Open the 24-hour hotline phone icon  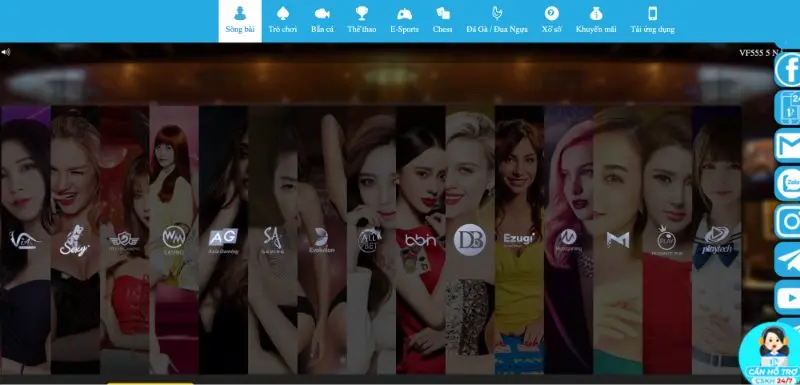(788, 108)
